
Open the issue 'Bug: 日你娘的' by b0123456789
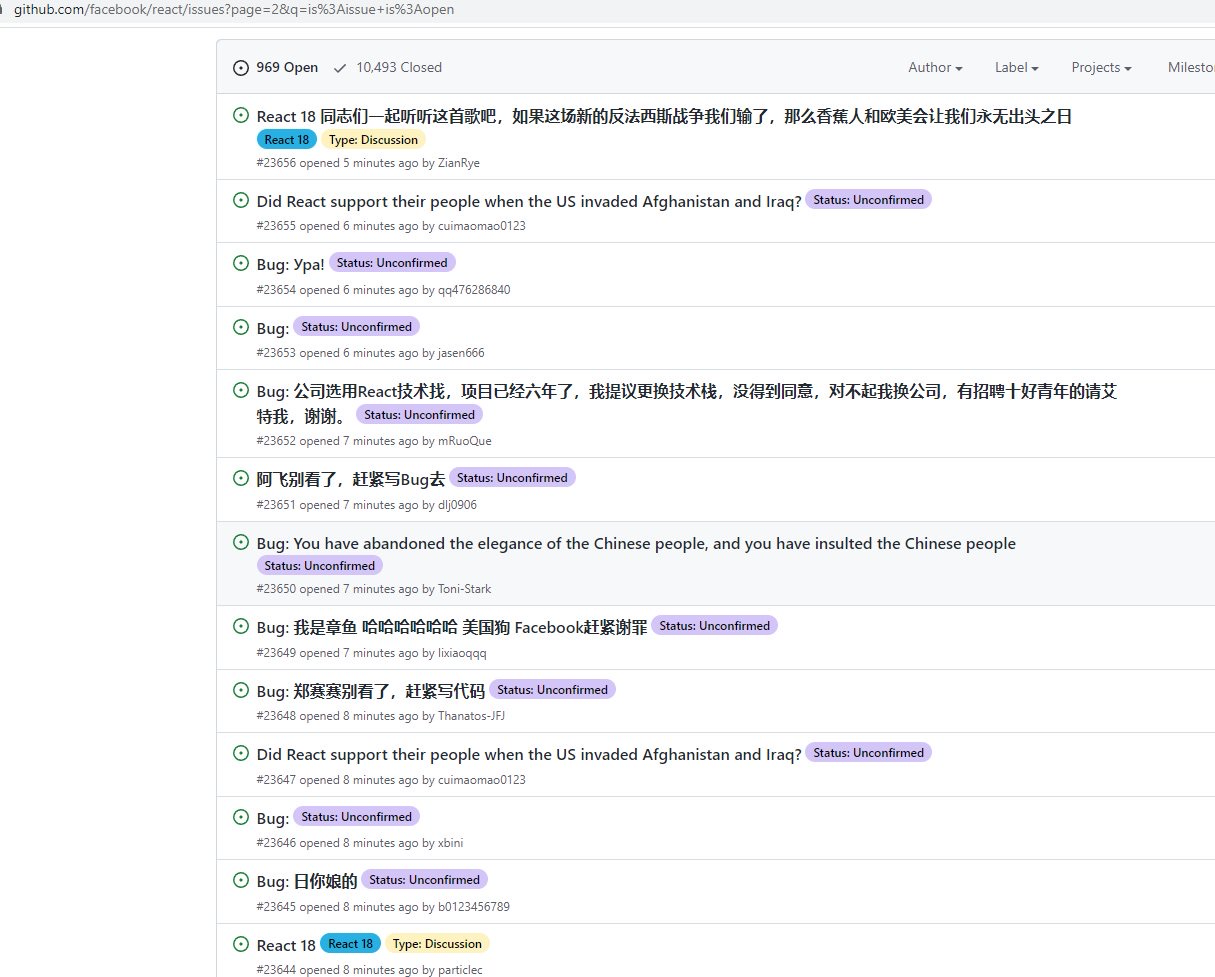pos(307,881)
